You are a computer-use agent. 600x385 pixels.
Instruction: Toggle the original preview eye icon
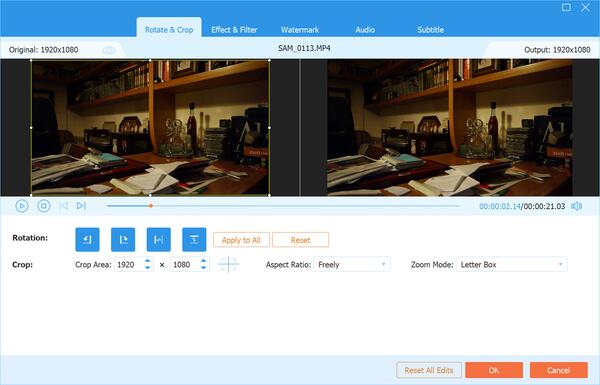point(109,50)
